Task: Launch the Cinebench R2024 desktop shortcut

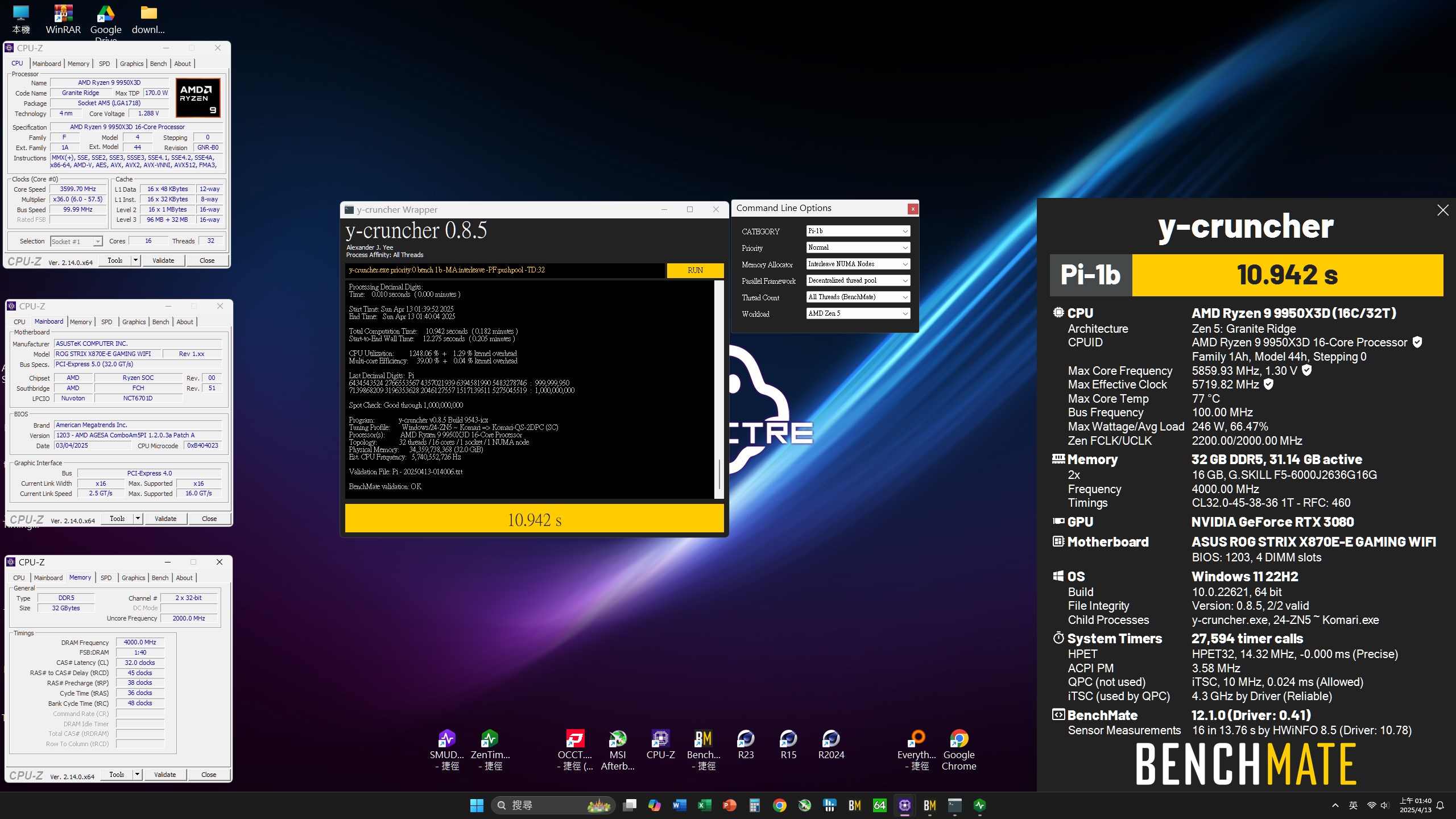Action: pos(831,744)
